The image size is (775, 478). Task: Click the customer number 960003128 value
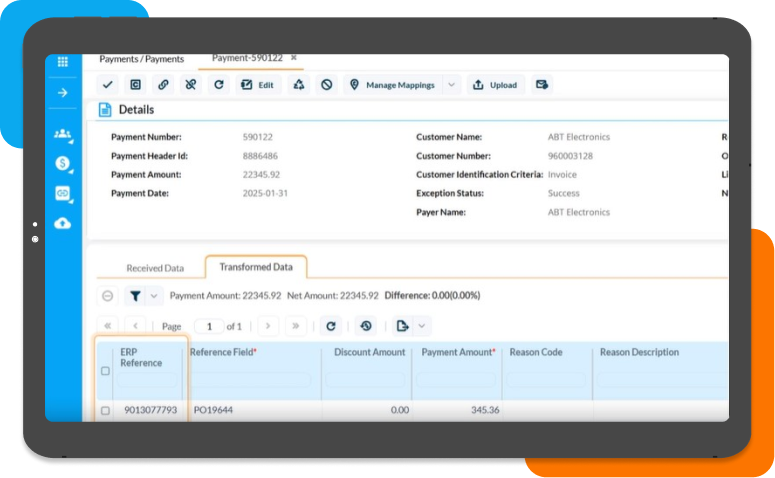point(570,156)
